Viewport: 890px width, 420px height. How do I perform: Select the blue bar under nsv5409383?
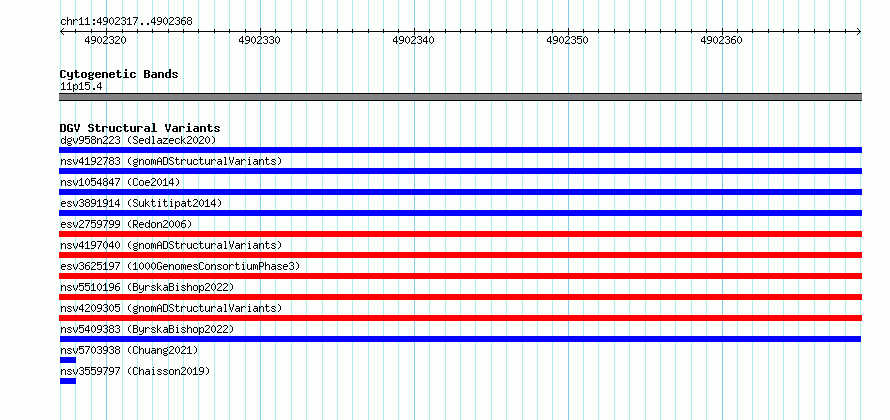(460, 339)
